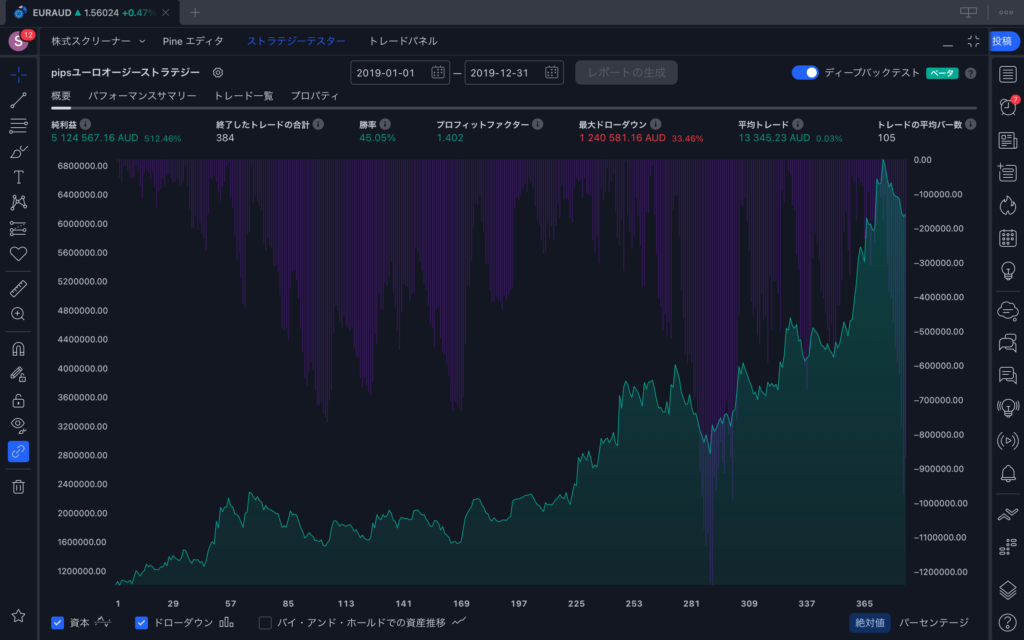The image size is (1024, 640).
Task: Click the 2019-01-01 start date field
Action: pos(400,72)
